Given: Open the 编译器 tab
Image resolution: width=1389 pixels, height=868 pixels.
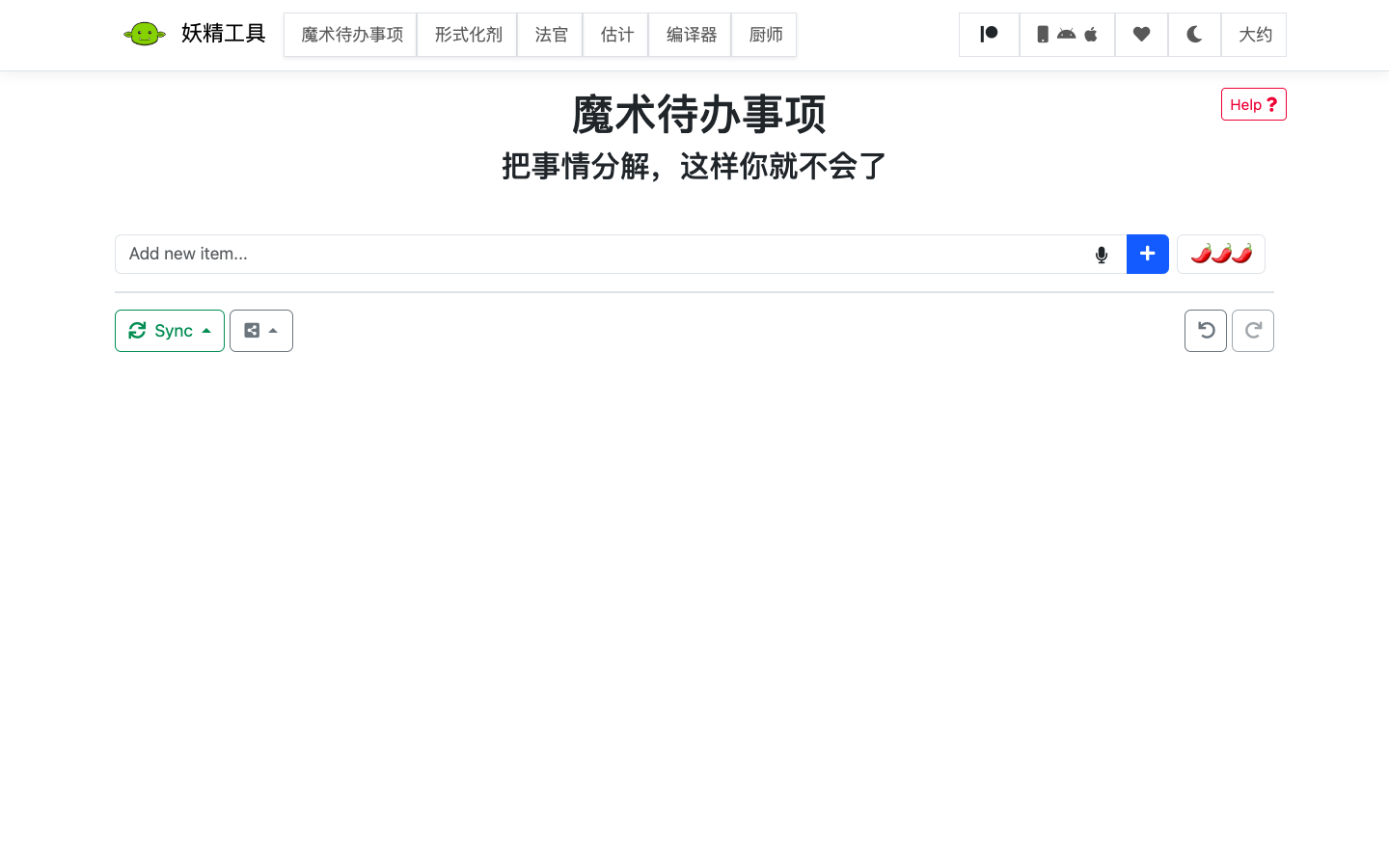Looking at the screenshot, I should (691, 35).
